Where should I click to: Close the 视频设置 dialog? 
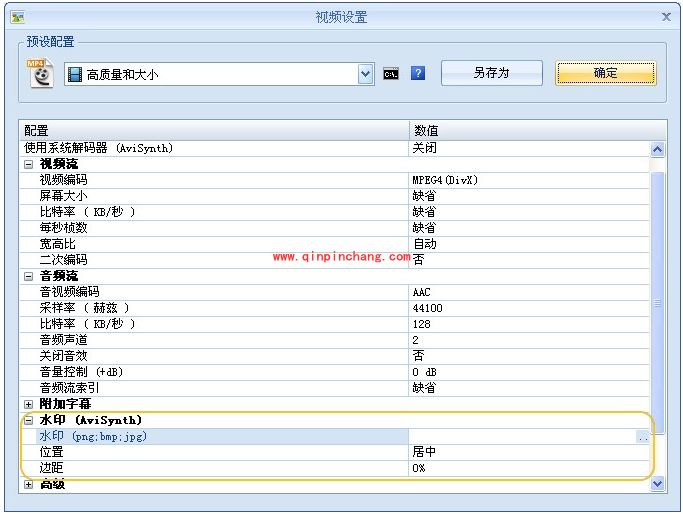tap(666, 17)
